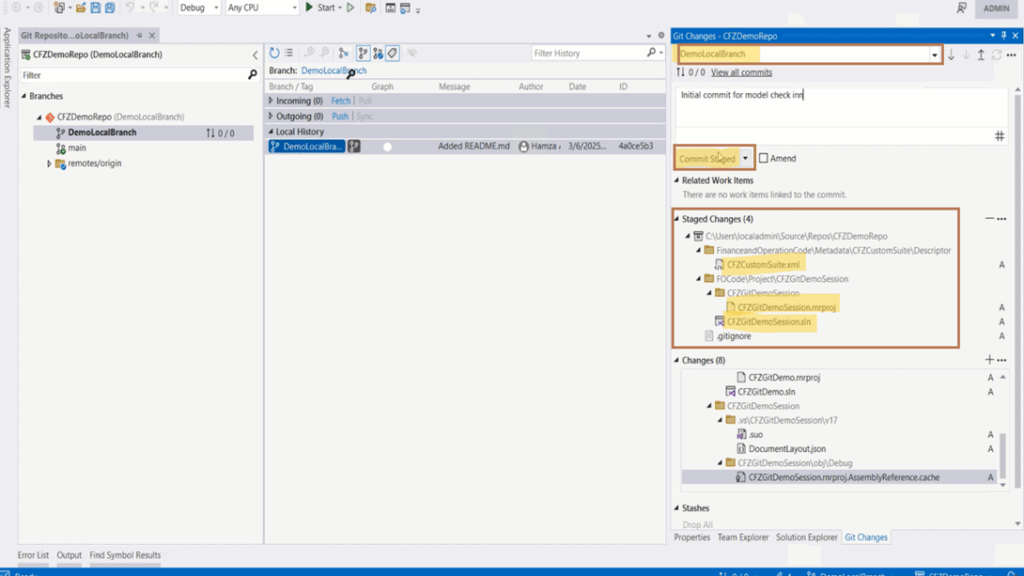1024x576 pixels.
Task: Click the Fetch down-arrow icon in Git Changes
Action: 951,55
